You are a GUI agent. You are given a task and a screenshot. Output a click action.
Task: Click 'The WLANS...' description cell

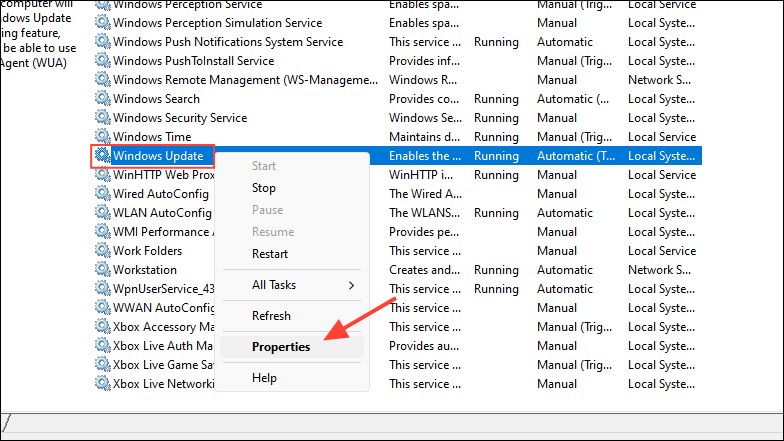(424, 213)
